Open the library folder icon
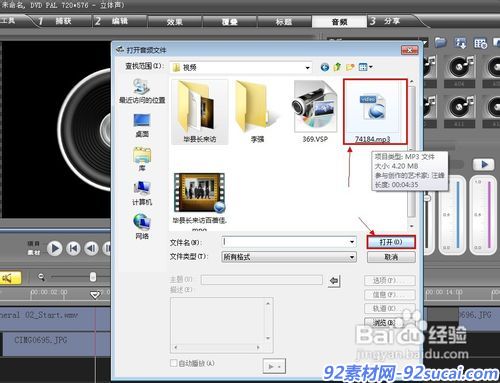 pos(441,43)
